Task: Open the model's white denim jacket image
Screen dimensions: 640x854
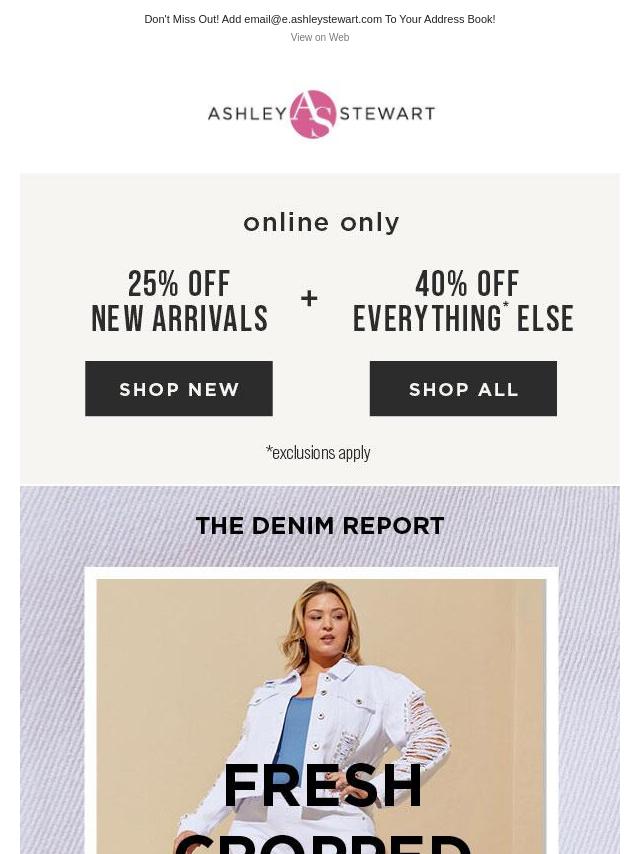Action: [321, 716]
